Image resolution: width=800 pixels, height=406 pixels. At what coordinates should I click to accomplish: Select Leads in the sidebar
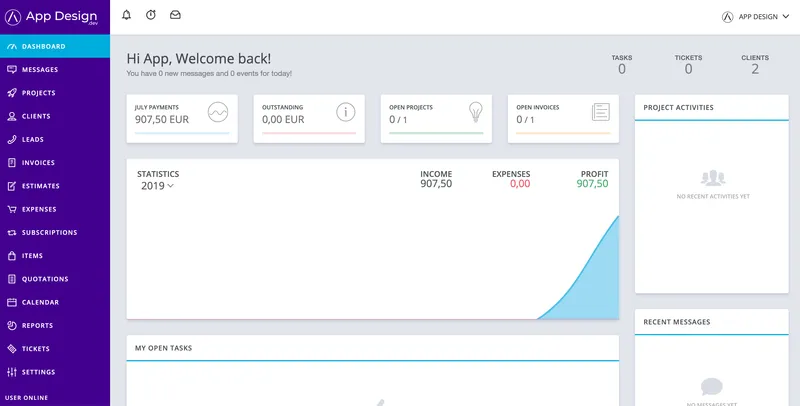55,139
